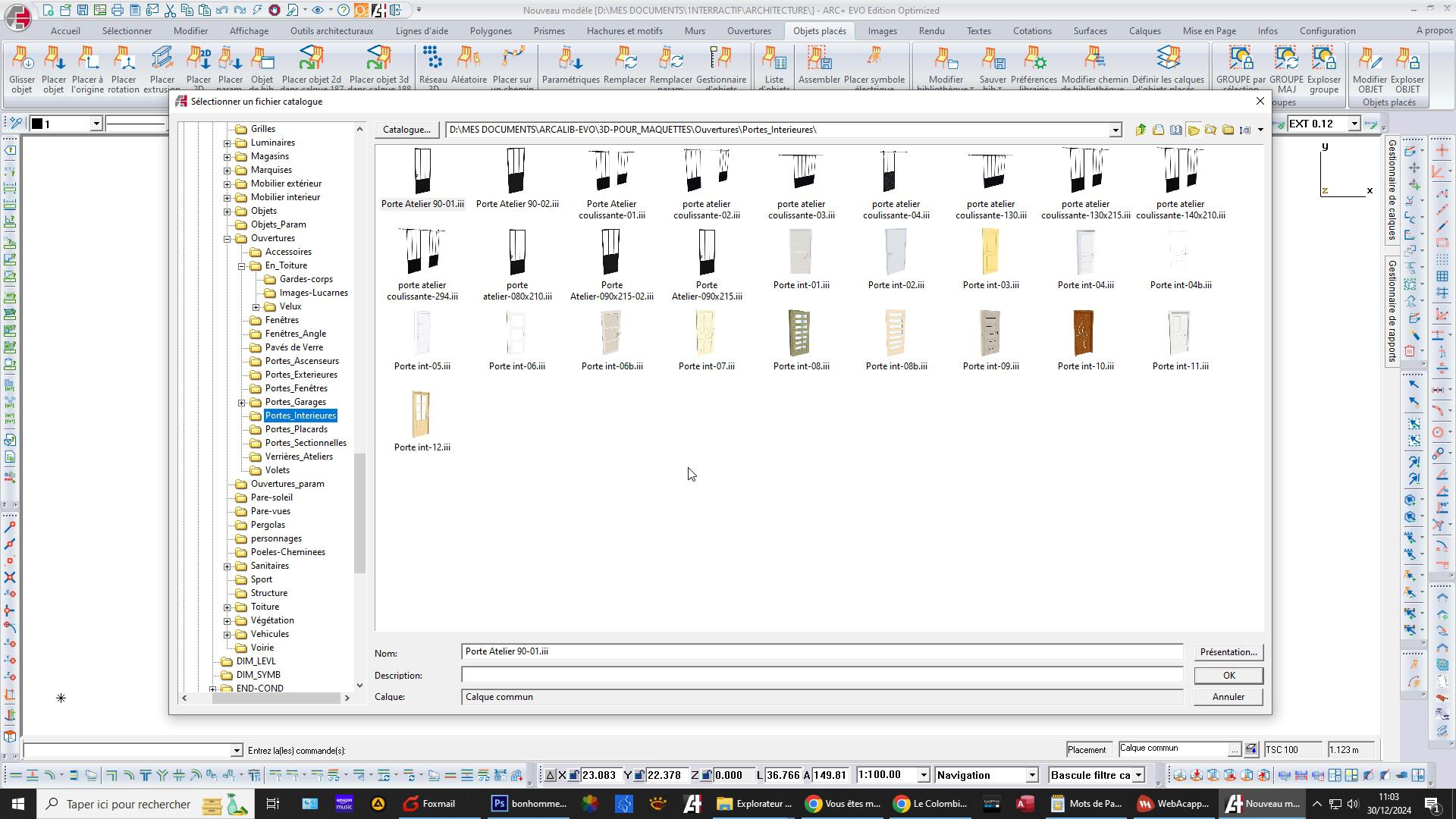Expand the Portes_Garages folder
Image resolution: width=1456 pixels, height=819 pixels.
(x=242, y=403)
